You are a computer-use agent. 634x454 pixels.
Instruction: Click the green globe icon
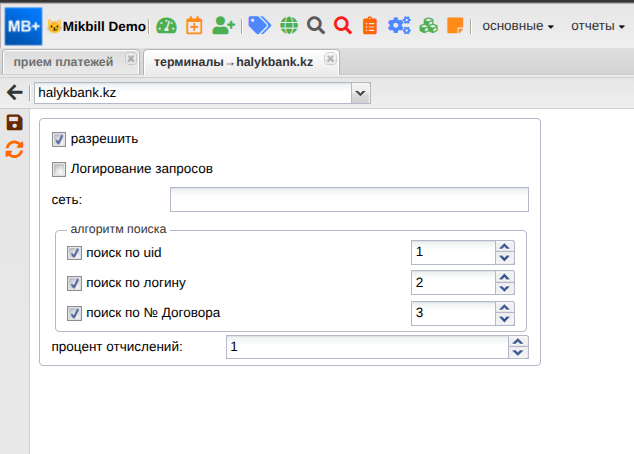point(289,25)
